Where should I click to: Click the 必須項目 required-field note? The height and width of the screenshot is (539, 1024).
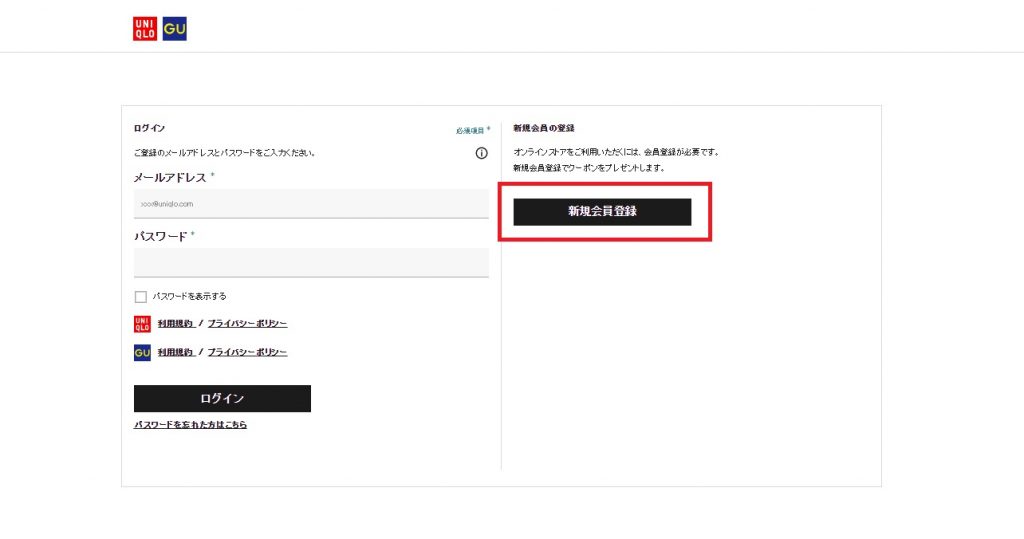tap(472, 131)
